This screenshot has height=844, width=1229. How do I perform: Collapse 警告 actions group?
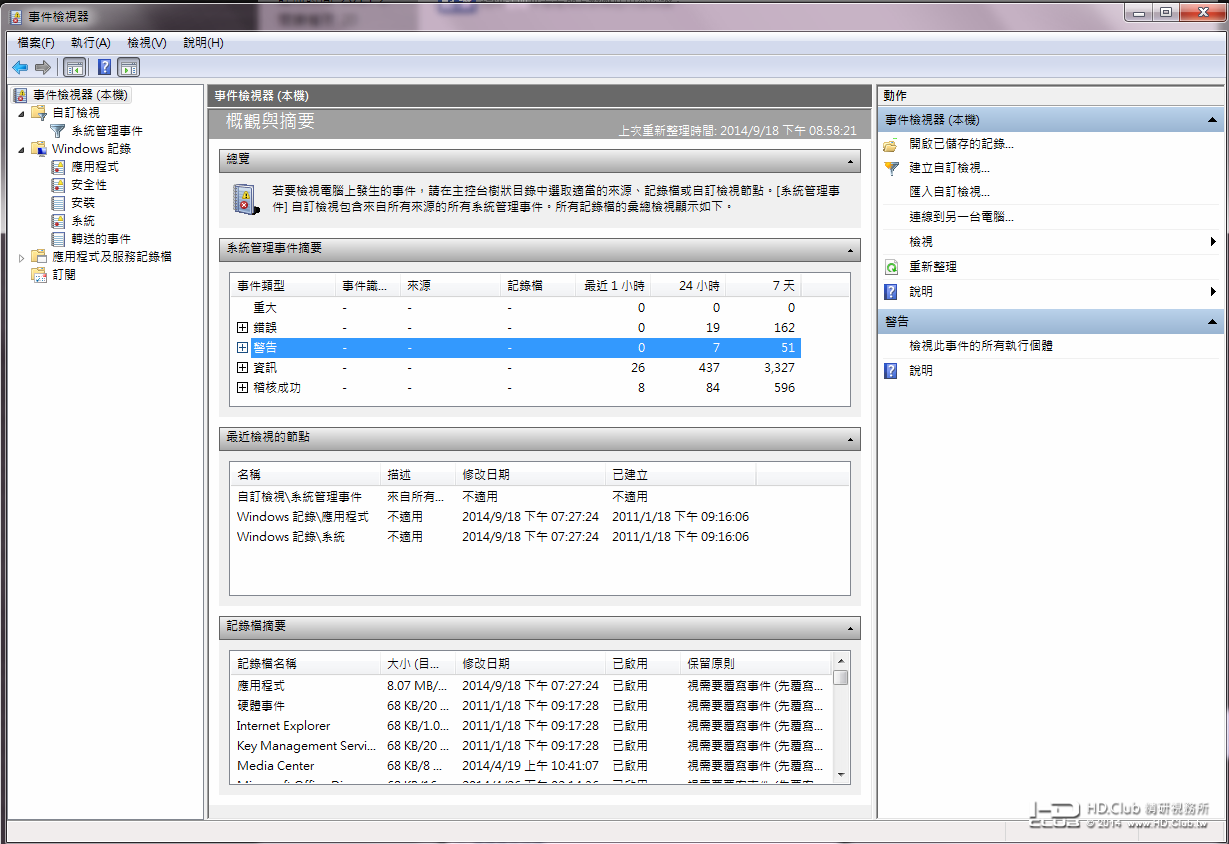point(1213,322)
